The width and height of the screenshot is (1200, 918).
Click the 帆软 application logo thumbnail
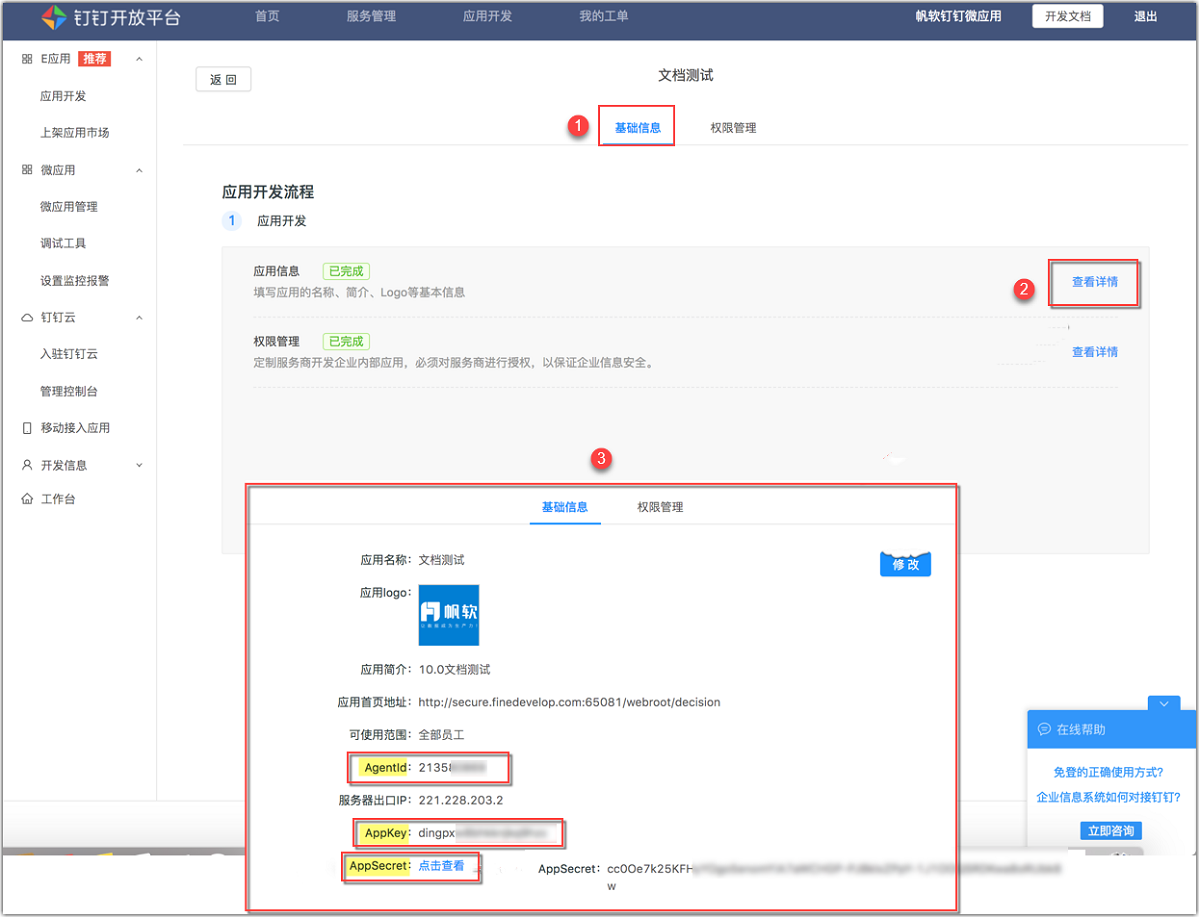[449, 615]
